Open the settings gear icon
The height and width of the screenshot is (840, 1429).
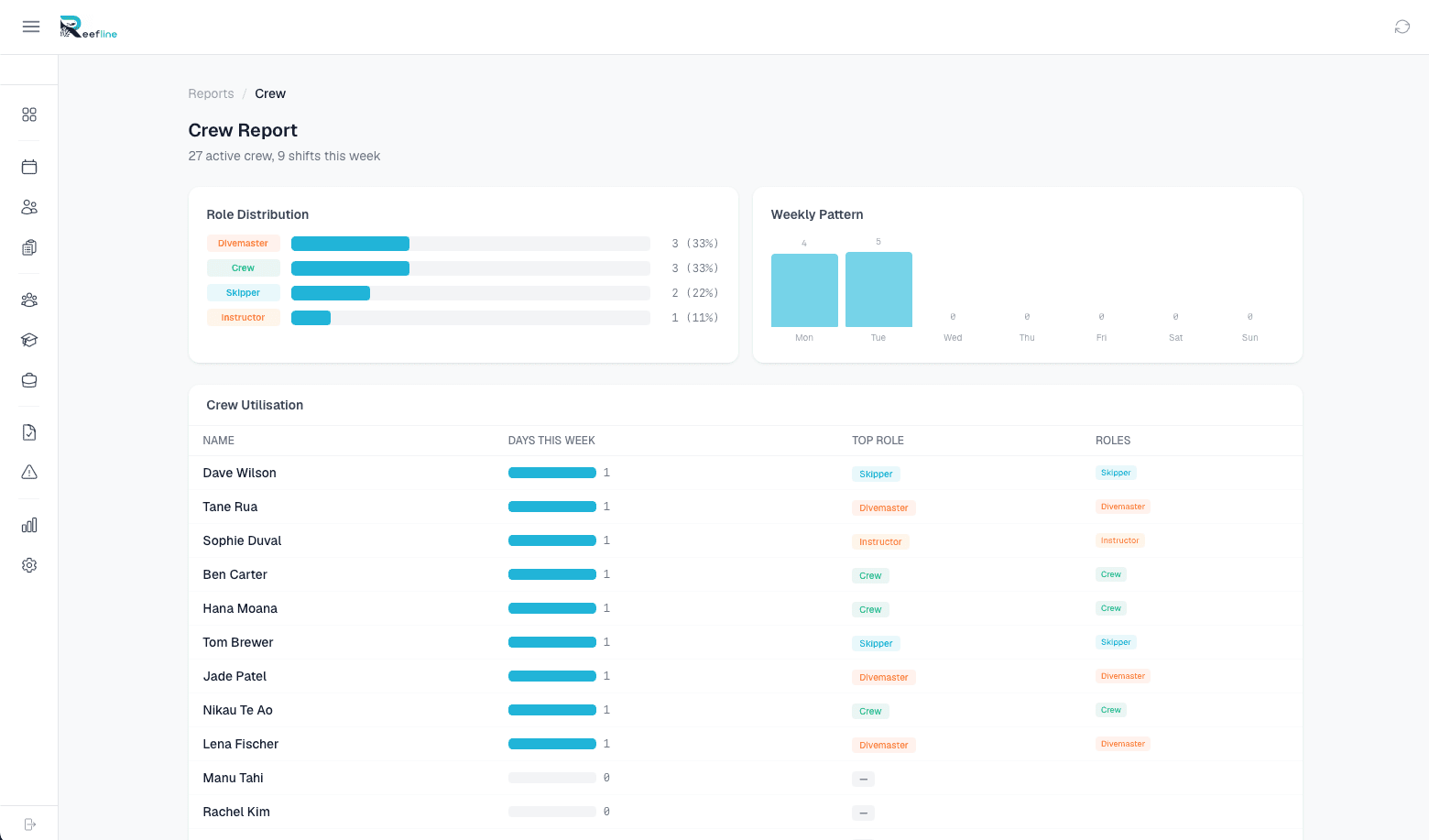pyautogui.click(x=29, y=565)
